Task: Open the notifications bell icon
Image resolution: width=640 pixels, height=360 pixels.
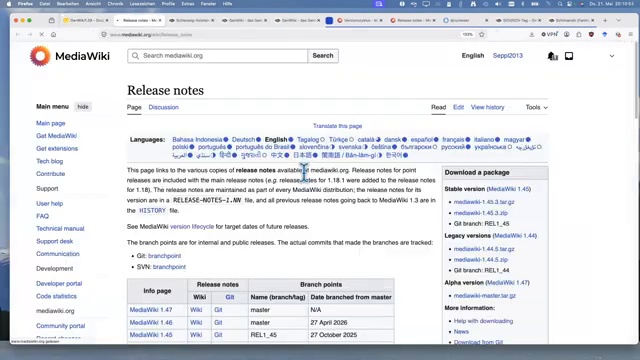Action: (x=552, y=56)
